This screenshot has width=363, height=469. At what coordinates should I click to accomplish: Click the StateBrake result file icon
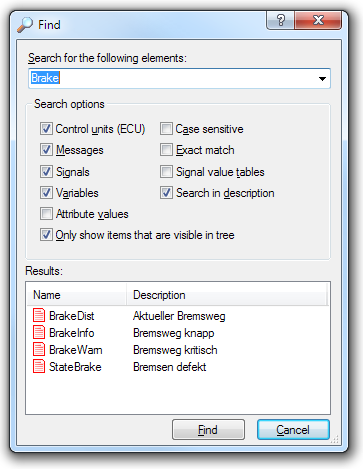(x=39, y=366)
